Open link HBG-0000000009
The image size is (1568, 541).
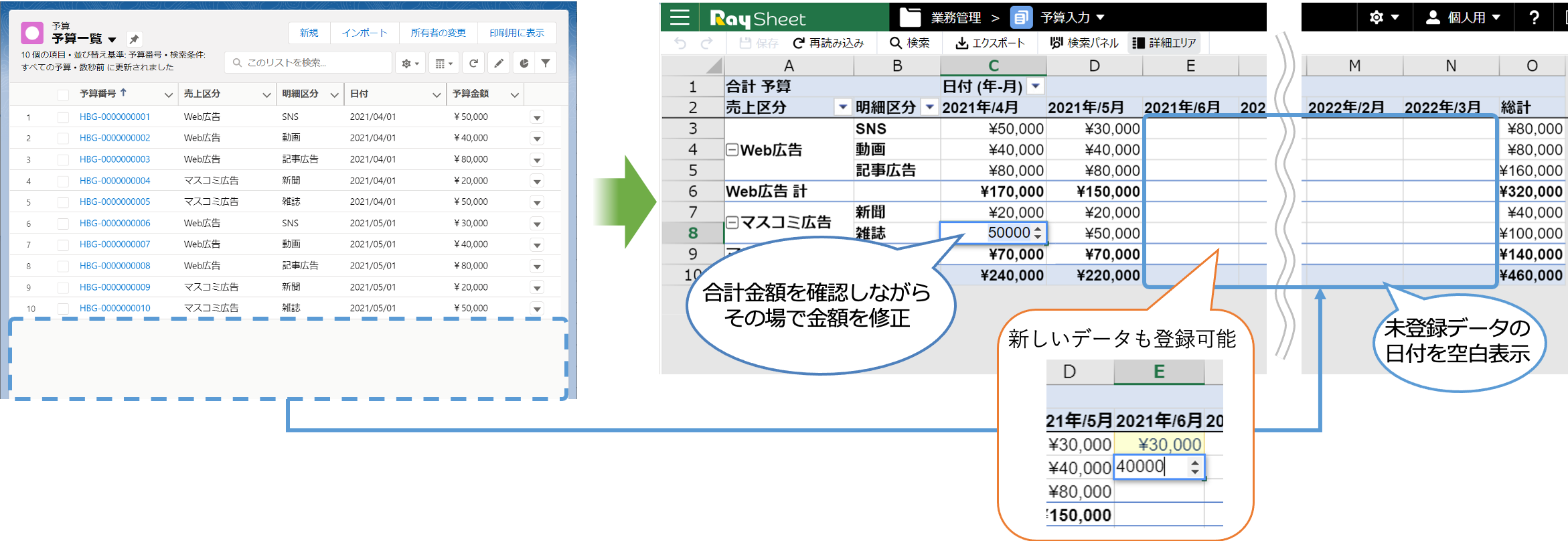pos(114,287)
